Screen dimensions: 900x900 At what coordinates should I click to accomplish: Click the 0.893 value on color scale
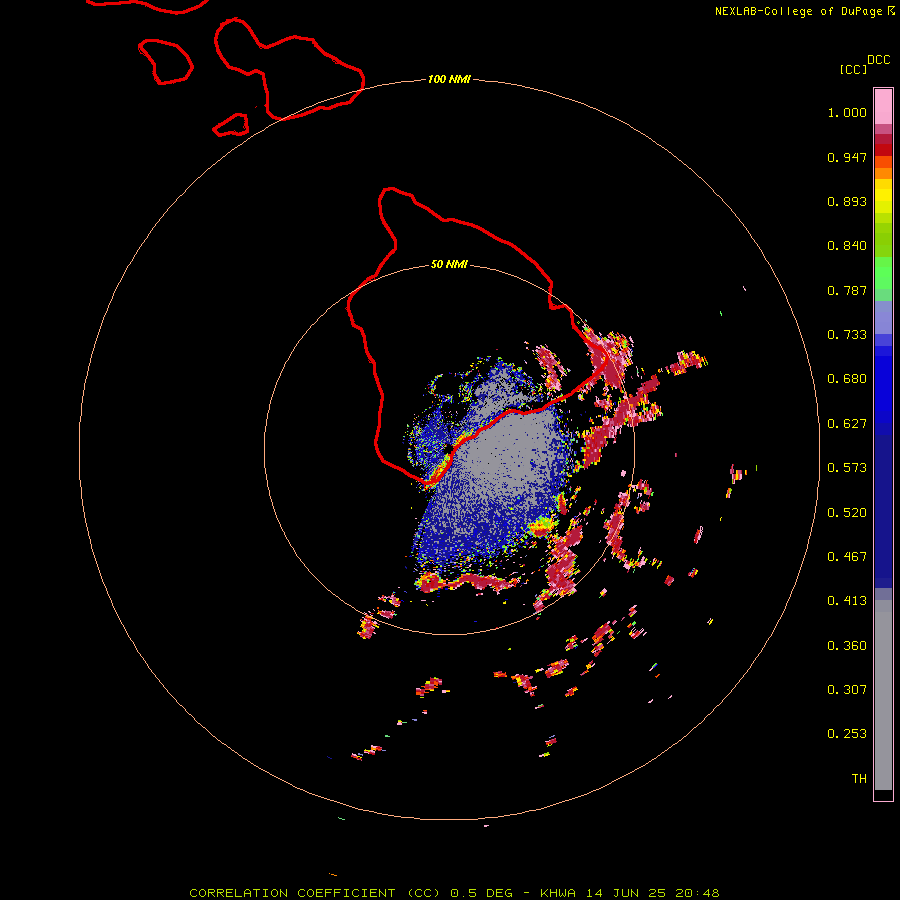point(847,201)
